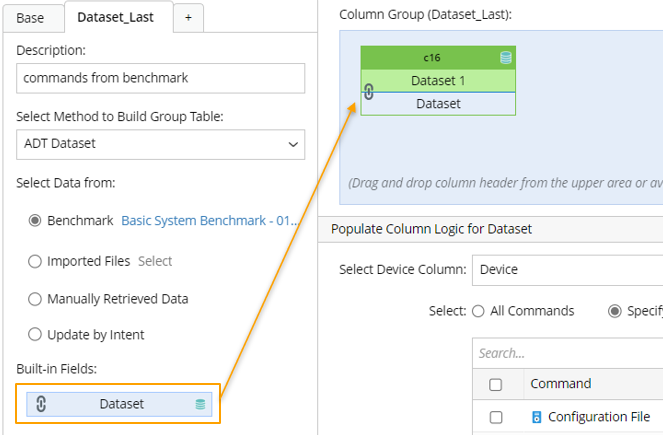Image resolution: width=663 pixels, height=435 pixels.
Task: Select All Commands radio button
Action: [478, 311]
